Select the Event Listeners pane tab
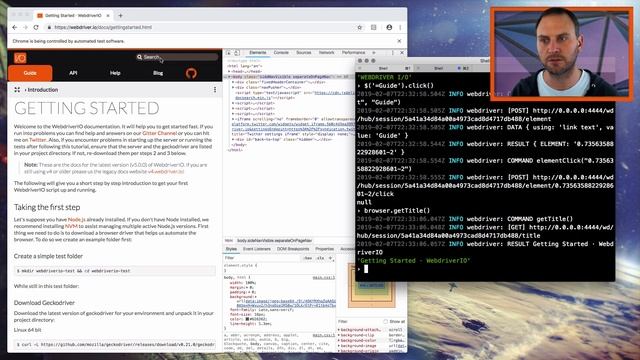Viewport: 640px width, 360px height. pyautogui.click(x=257, y=249)
